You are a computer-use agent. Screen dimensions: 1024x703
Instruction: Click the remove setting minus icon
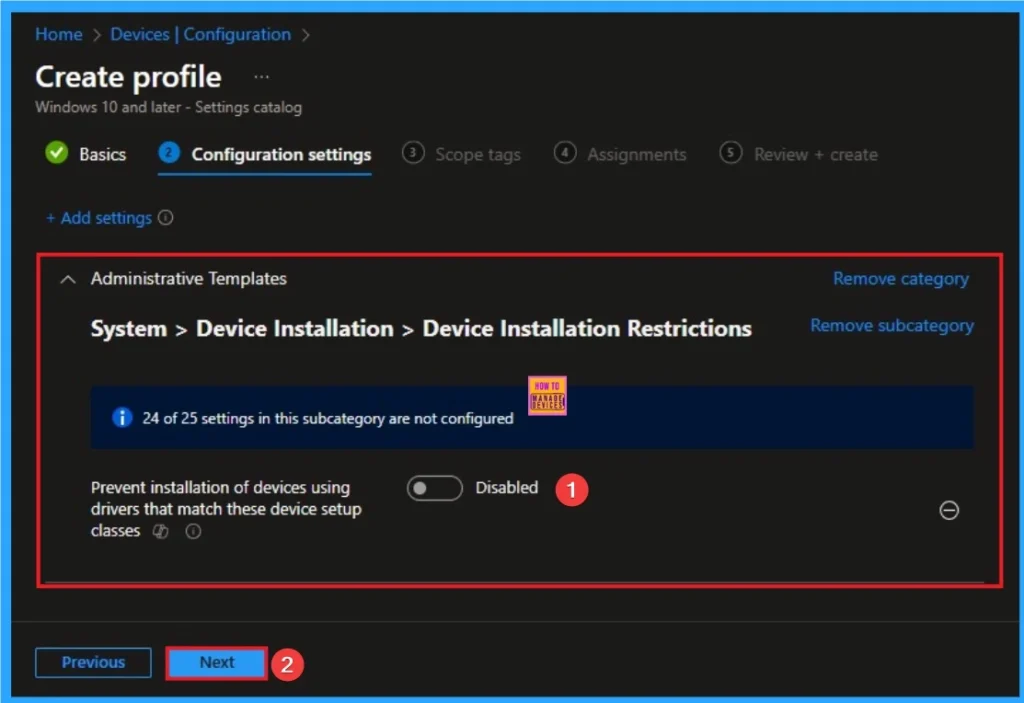coord(949,511)
